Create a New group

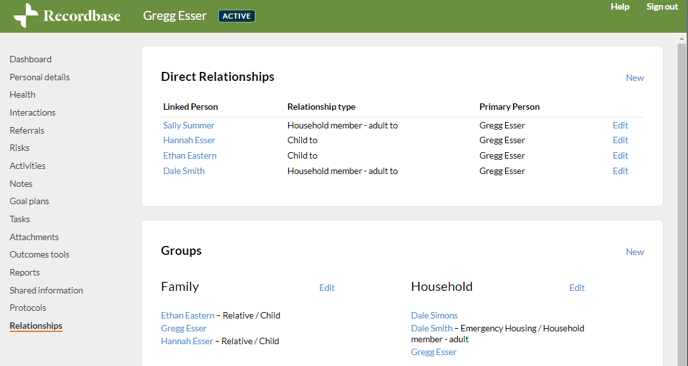pos(634,252)
